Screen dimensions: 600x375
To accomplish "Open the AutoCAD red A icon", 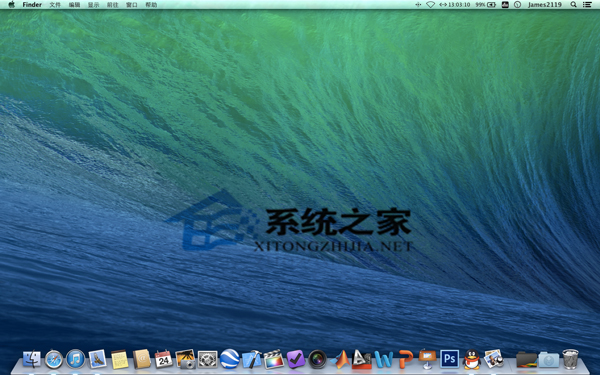I will [362, 359].
